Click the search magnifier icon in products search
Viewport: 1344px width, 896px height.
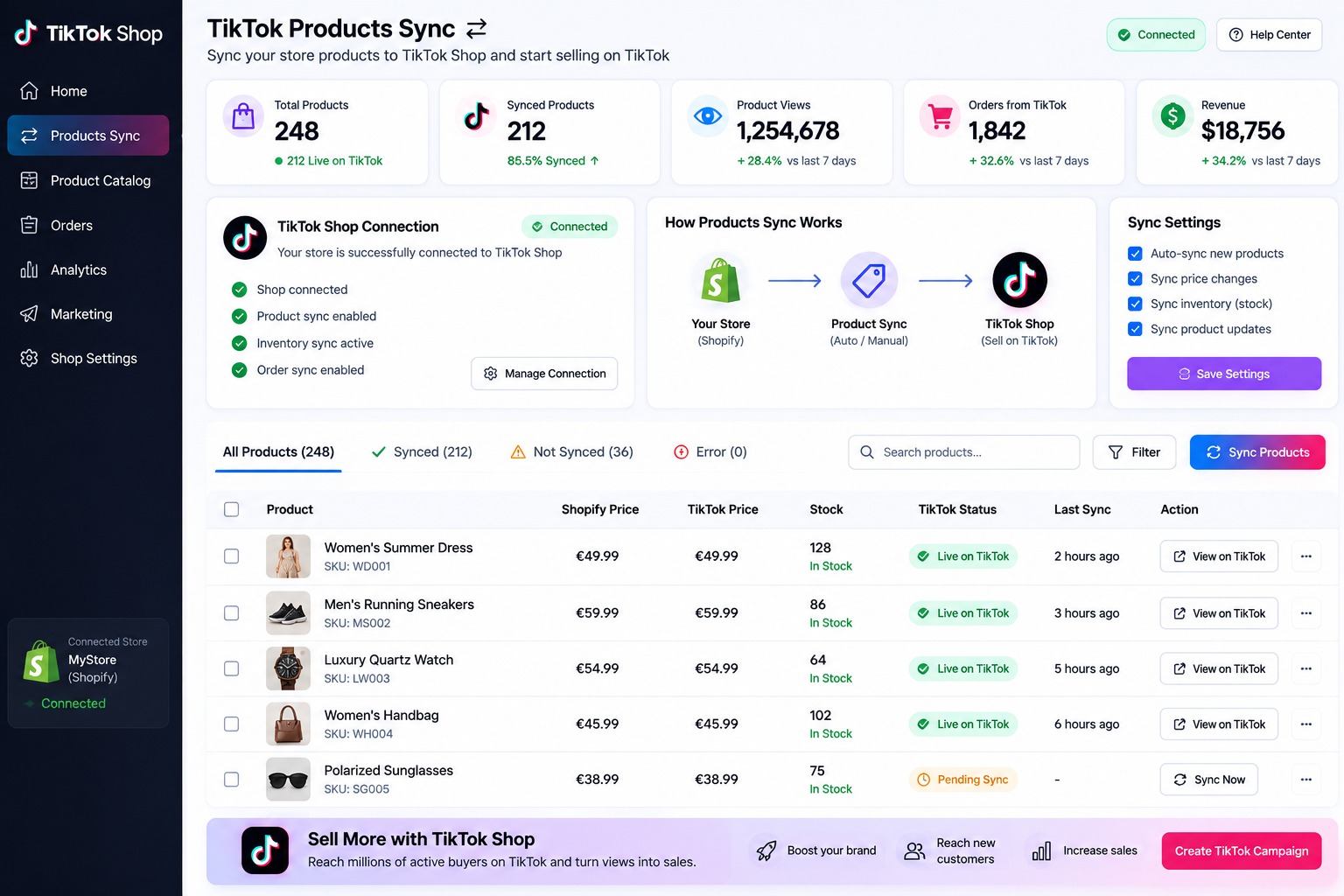pos(867,452)
